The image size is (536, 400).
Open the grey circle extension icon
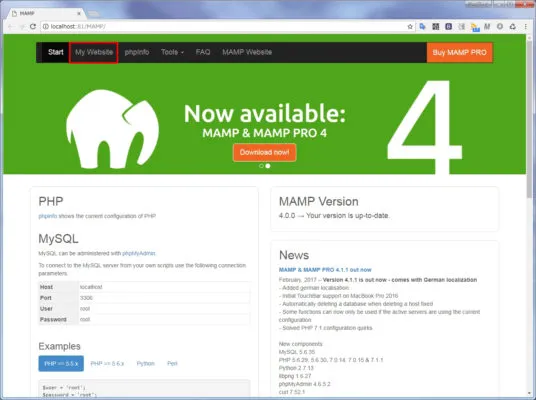(x=500, y=26)
